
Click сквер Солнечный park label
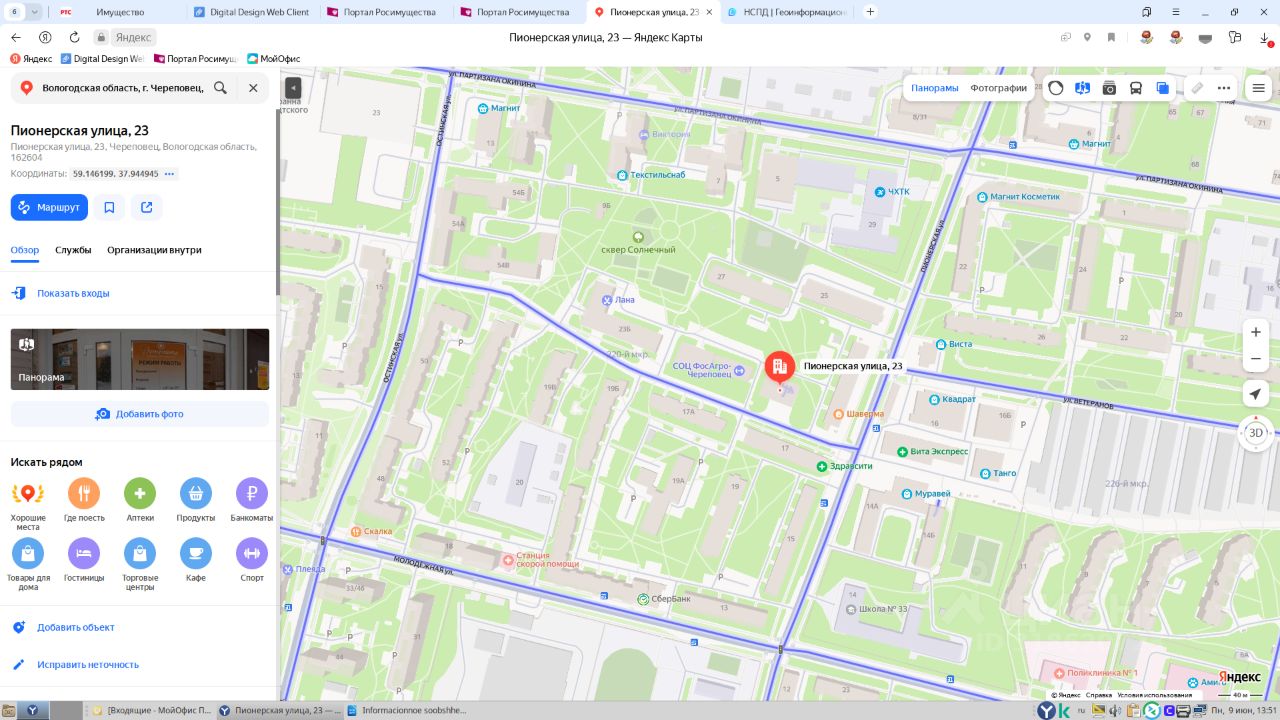click(638, 243)
